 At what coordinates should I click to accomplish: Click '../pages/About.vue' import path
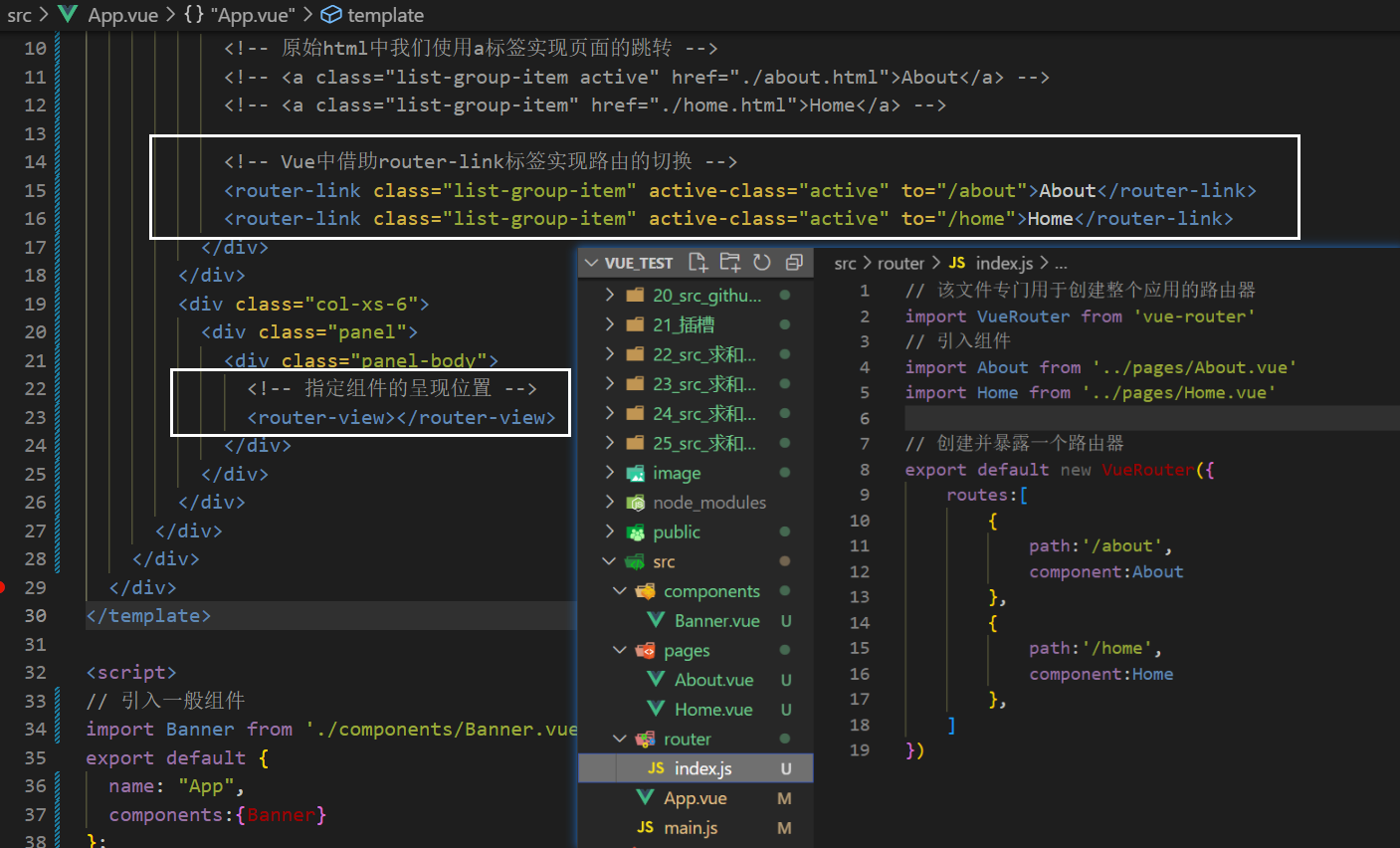[1194, 367]
